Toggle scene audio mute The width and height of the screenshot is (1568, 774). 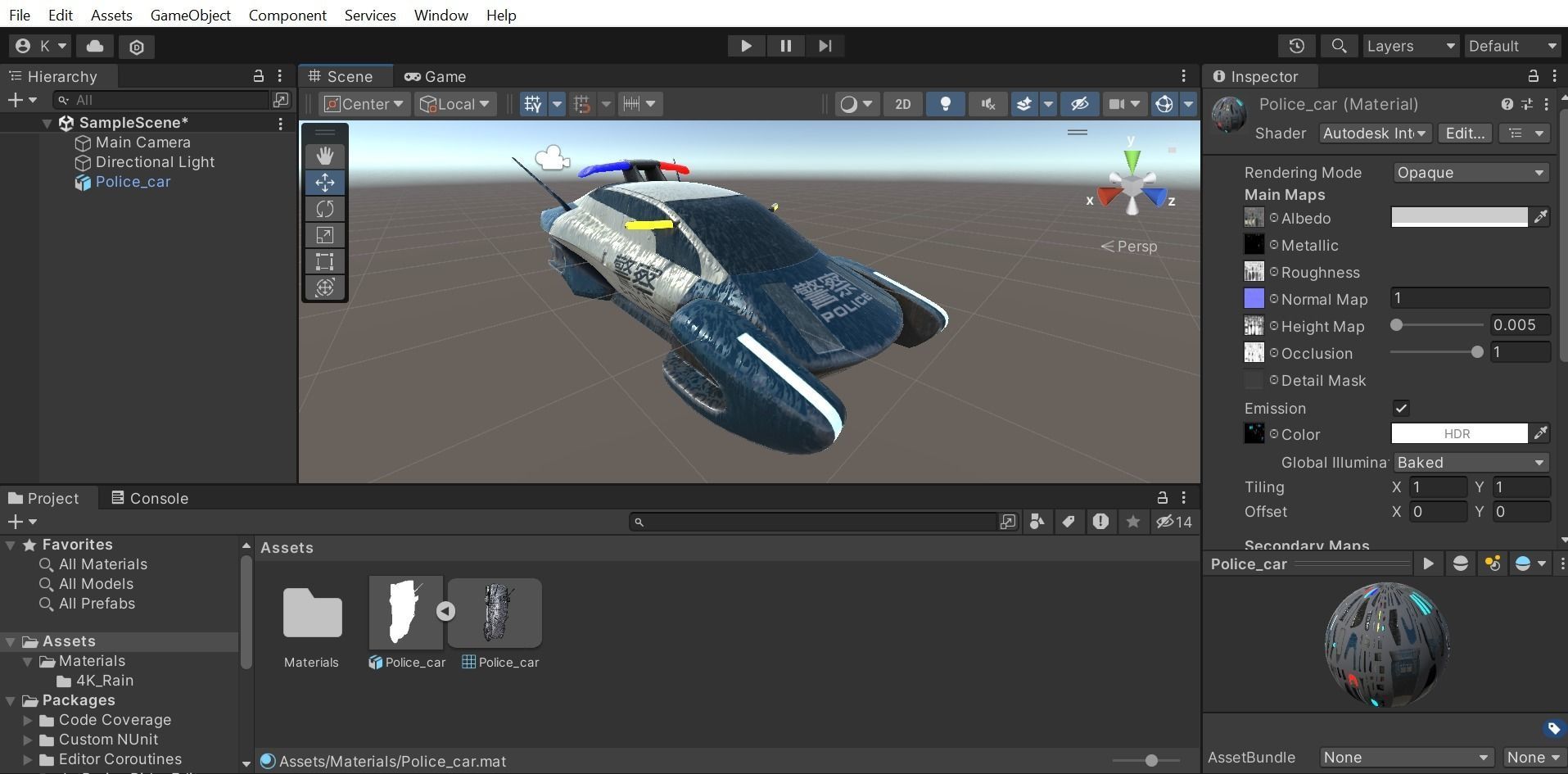pyautogui.click(x=987, y=104)
